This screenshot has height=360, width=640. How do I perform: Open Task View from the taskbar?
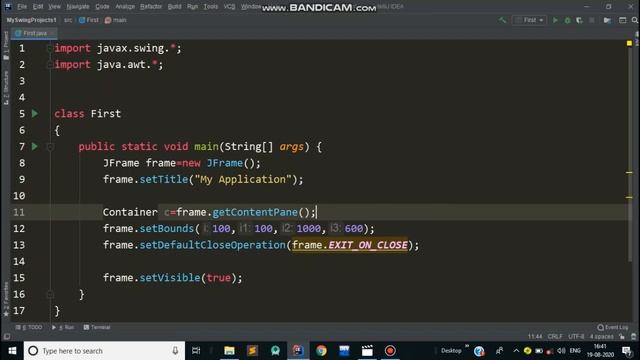196,351
